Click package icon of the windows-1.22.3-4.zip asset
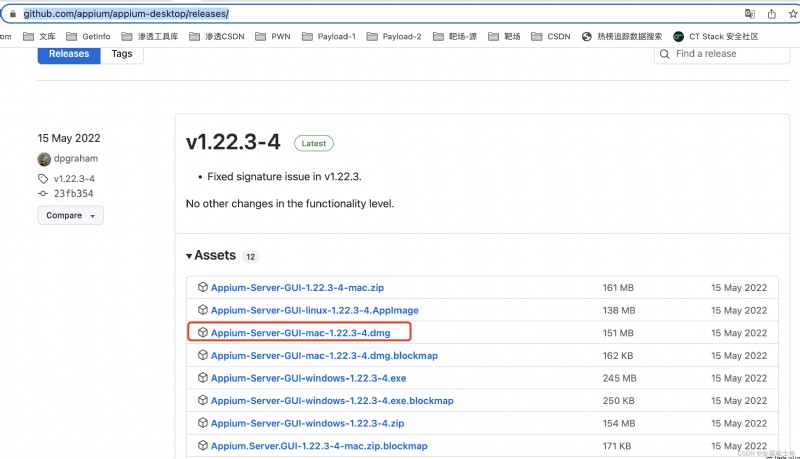Screen dimensions: 800x459 203,423
